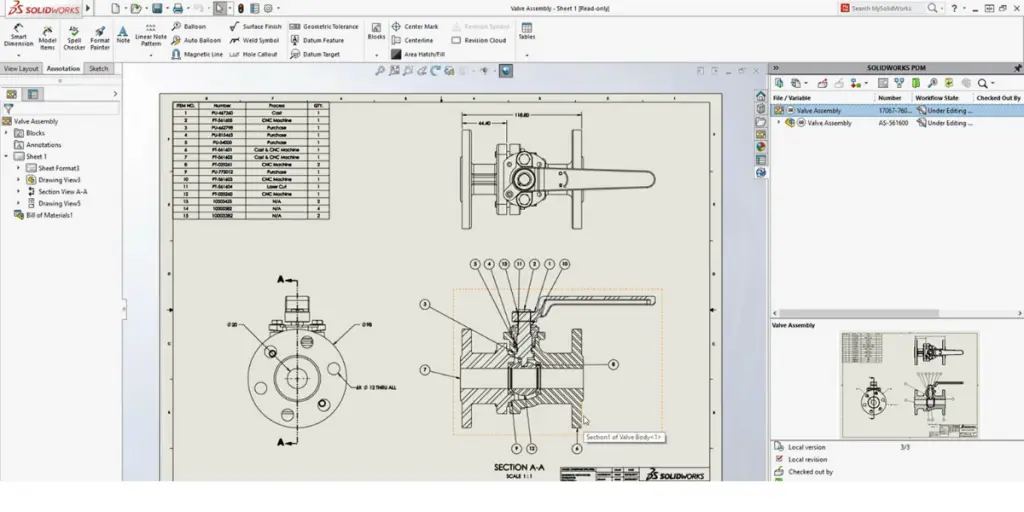Open the Appearances tab in task pane

coord(761,147)
